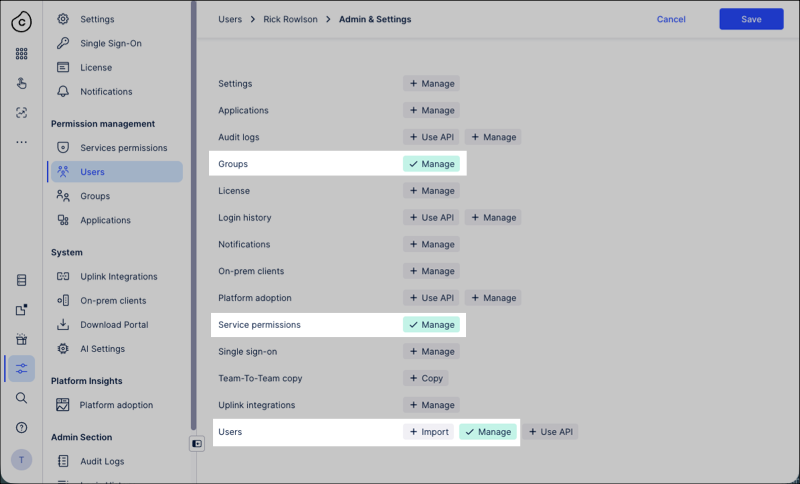Viewport: 800px width, 484px height.
Task: Click the help question mark icon
Action: click(x=21, y=428)
